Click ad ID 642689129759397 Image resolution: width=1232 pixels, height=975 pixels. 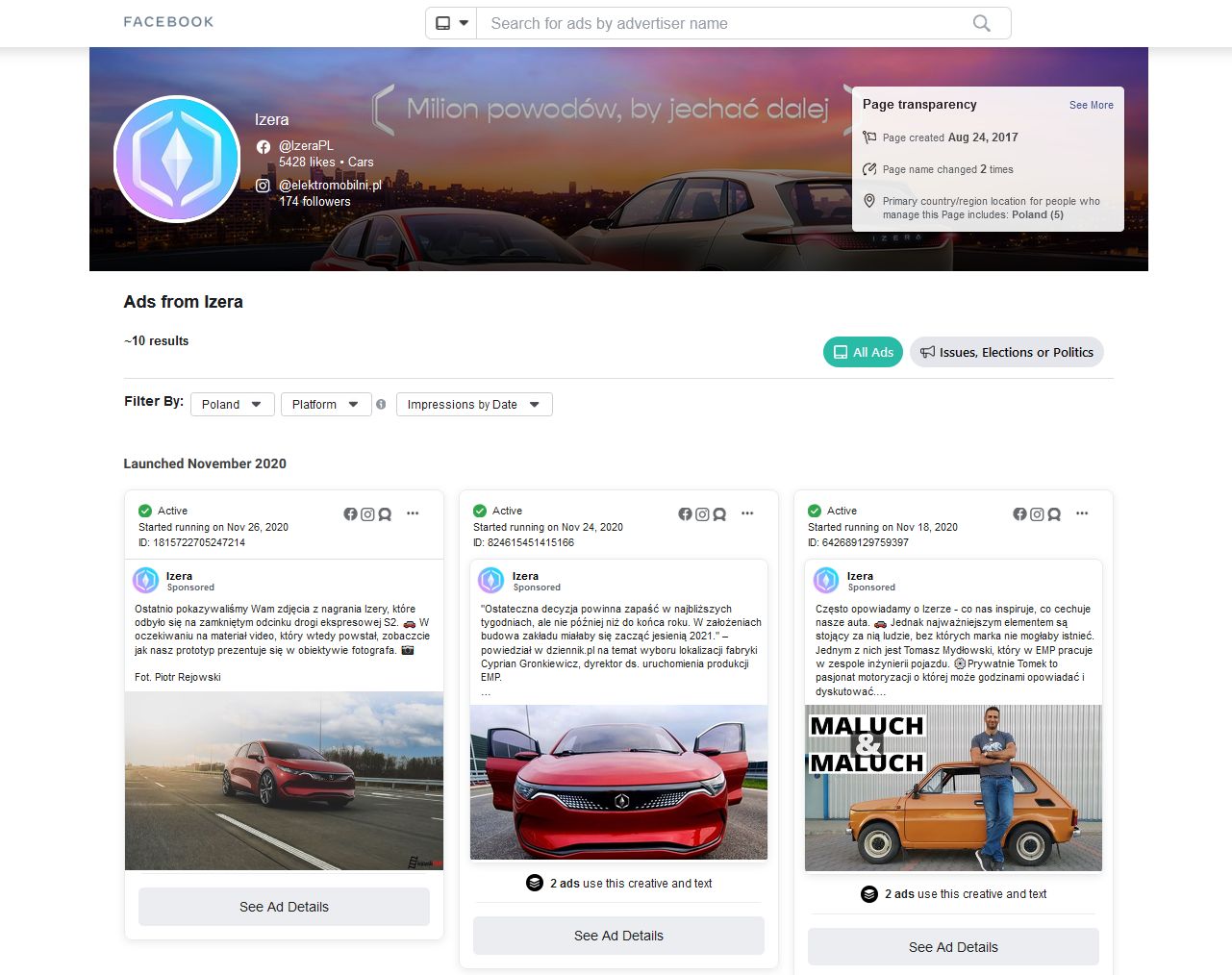coord(858,542)
